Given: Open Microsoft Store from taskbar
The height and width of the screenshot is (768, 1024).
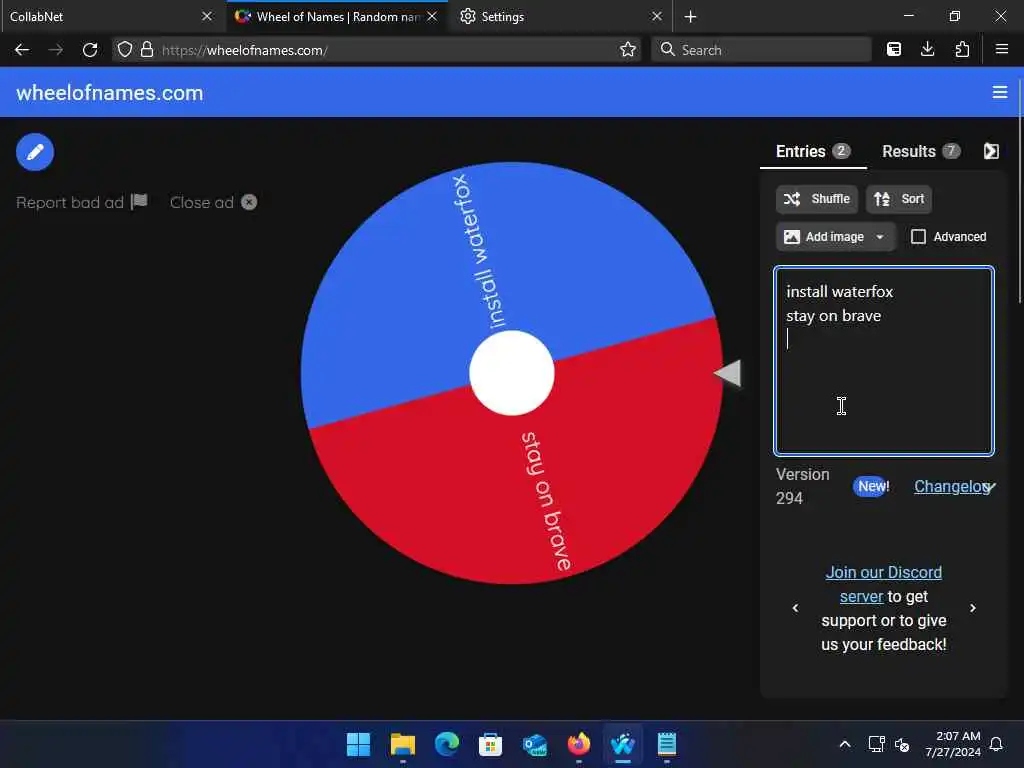Looking at the screenshot, I should pos(490,744).
